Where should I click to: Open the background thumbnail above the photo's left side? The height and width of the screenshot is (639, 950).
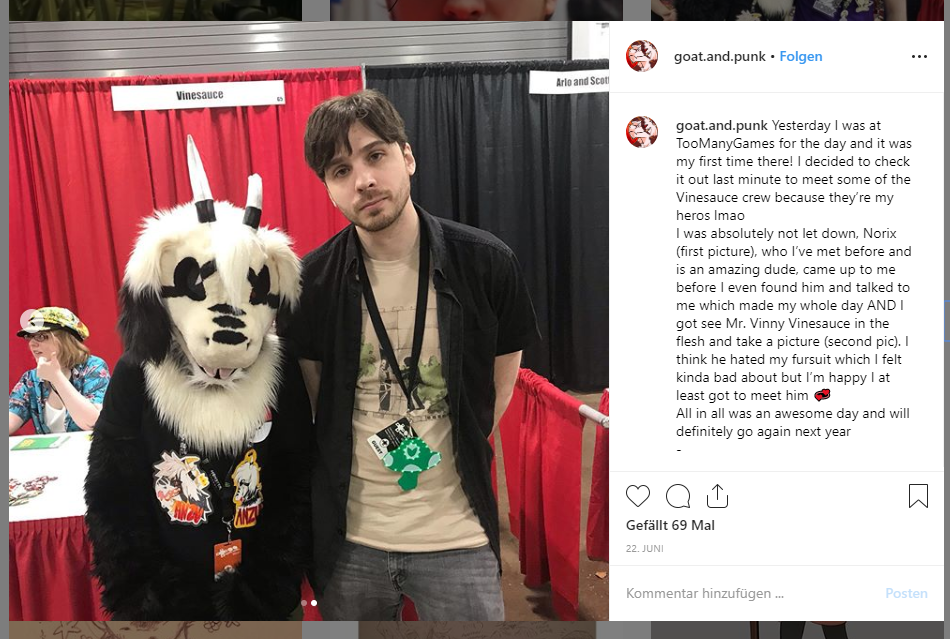[x=155, y=10]
